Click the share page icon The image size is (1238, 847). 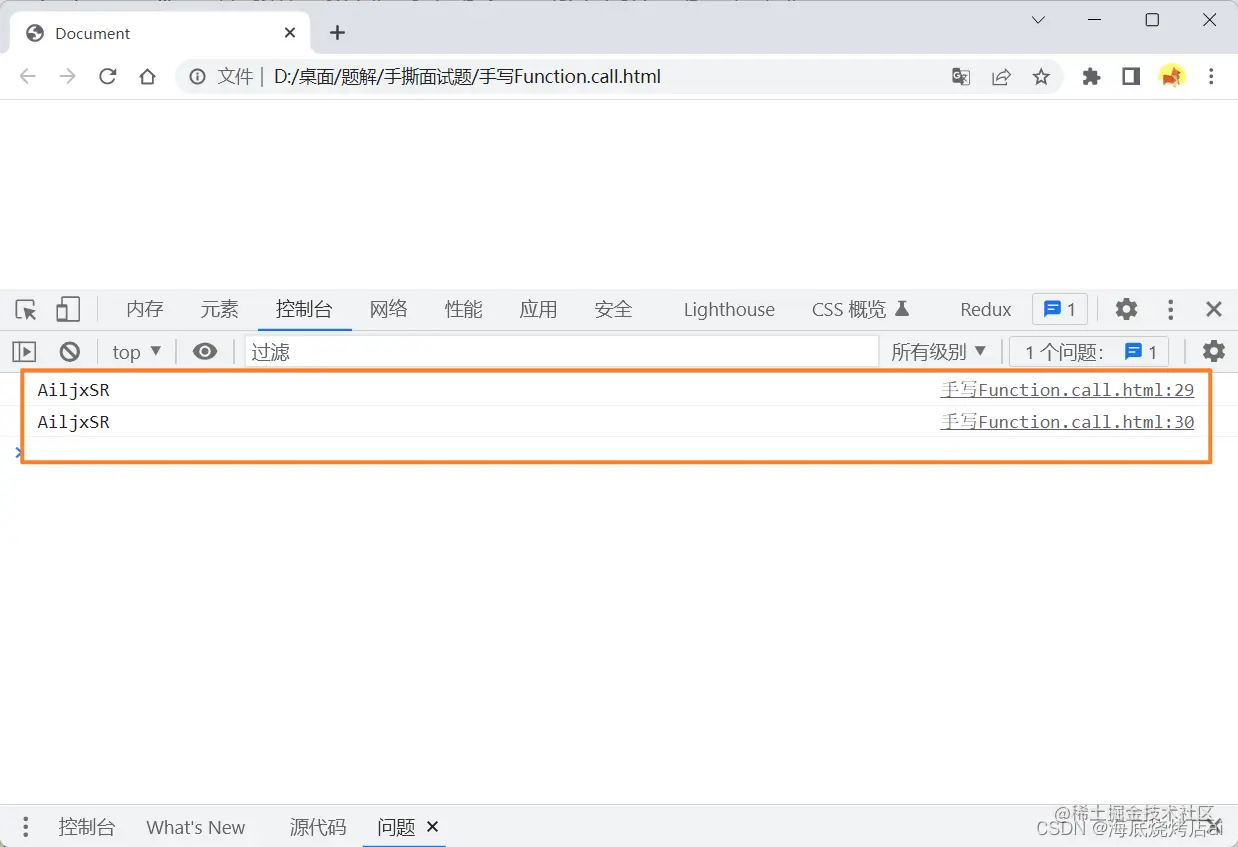[1001, 77]
